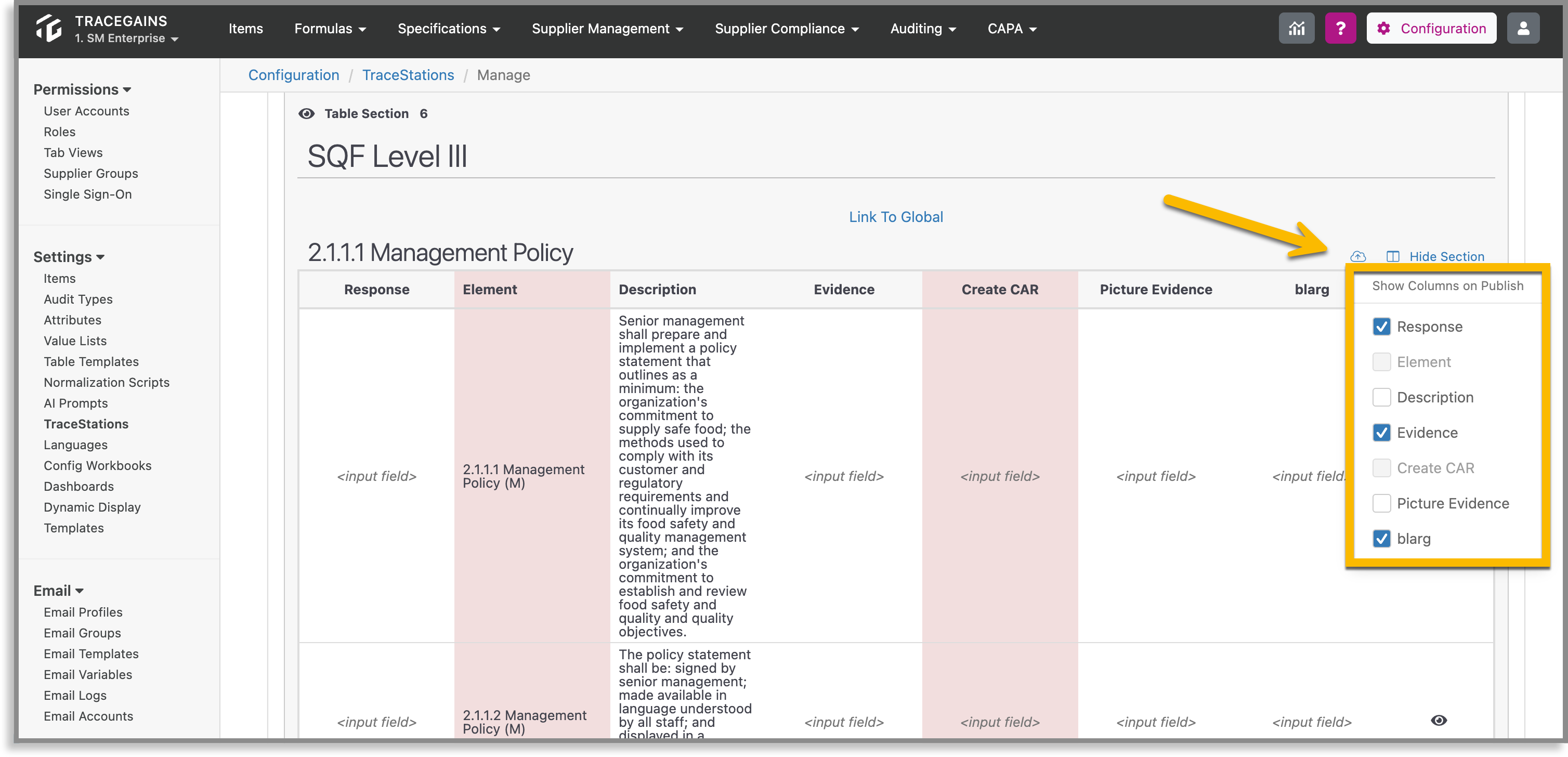The height and width of the screenshot is (757, 1568).
Task: Open Roles in sidebar
Action: coord(60,132)
